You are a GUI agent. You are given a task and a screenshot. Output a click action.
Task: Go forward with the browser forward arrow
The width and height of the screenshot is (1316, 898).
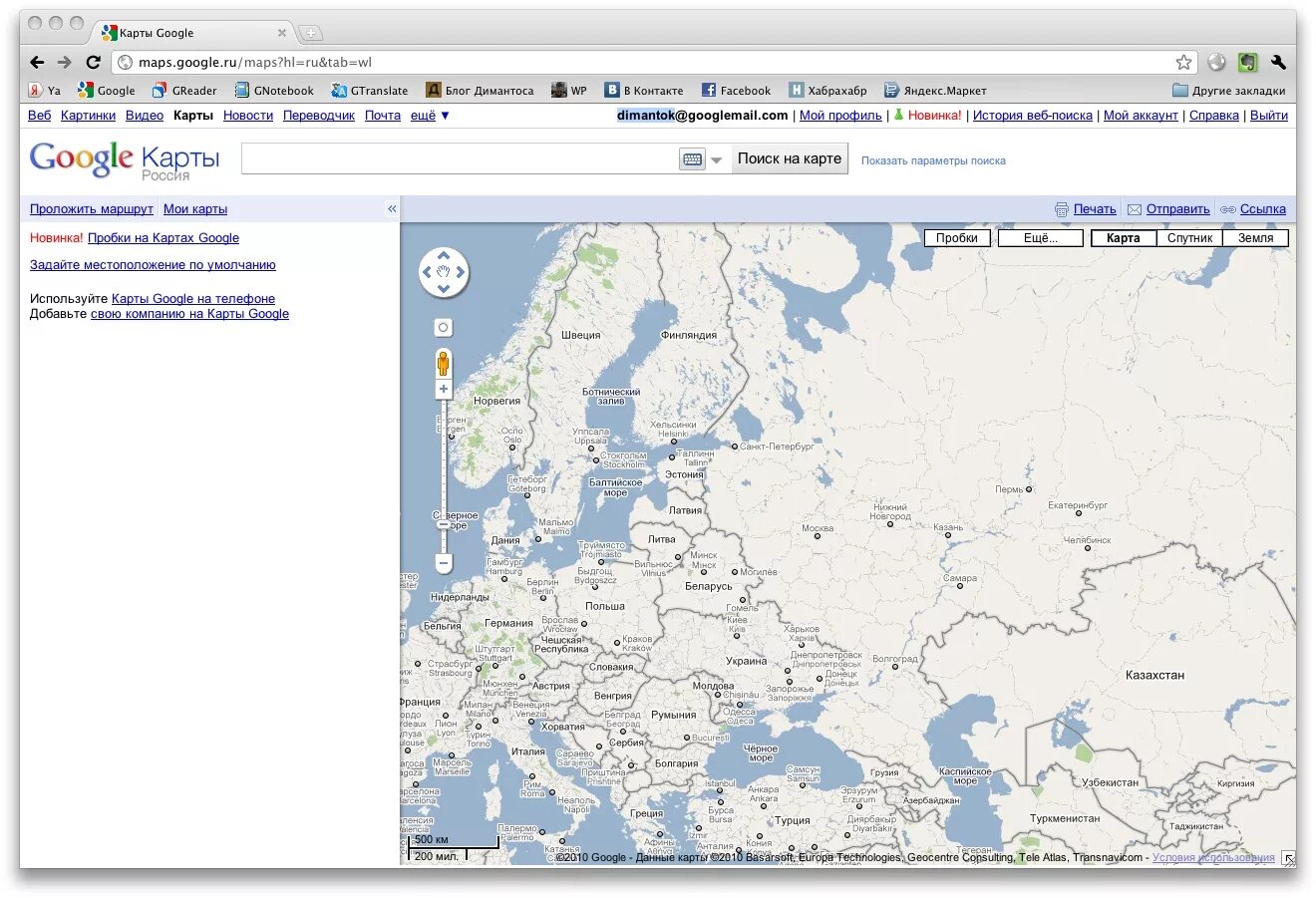click(x=65, y=62)
